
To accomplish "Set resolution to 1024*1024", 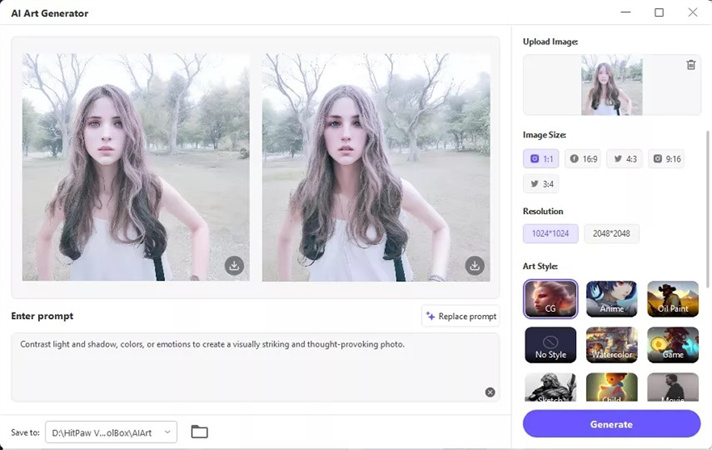I will tap(550, 233).
